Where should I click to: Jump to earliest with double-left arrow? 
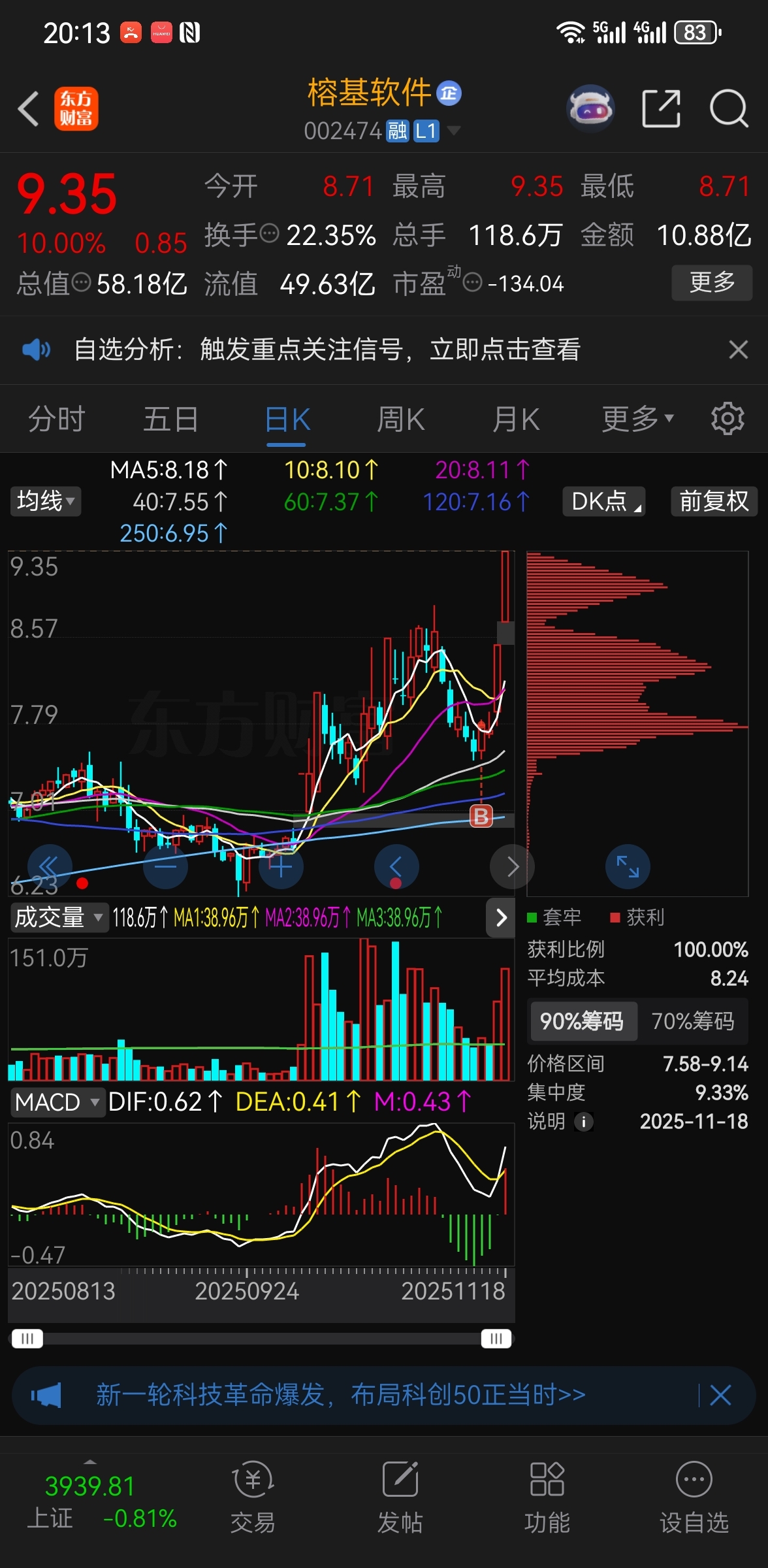pos(50,866)
